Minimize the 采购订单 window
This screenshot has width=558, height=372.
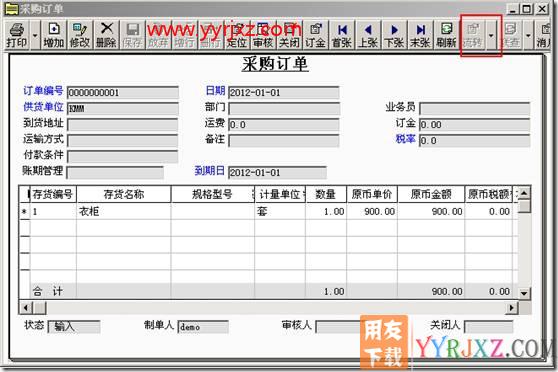click(512, 9)
